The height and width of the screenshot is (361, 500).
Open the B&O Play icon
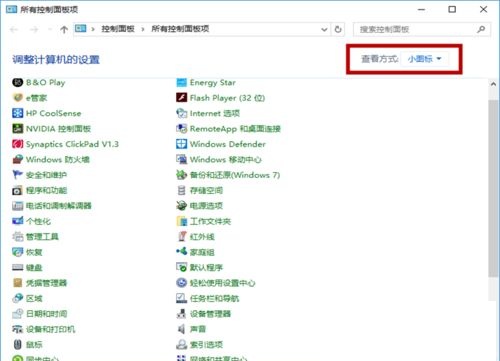(x=17, y=82)
